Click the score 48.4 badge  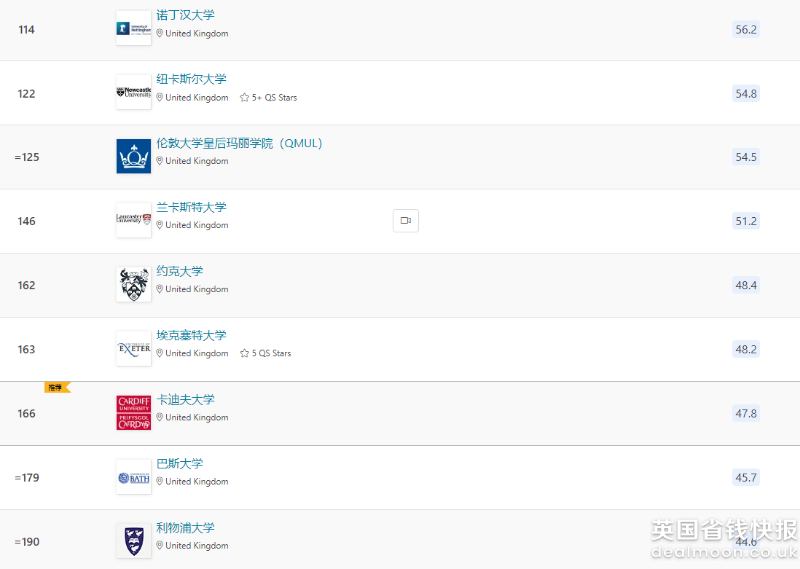pos(746,285)
